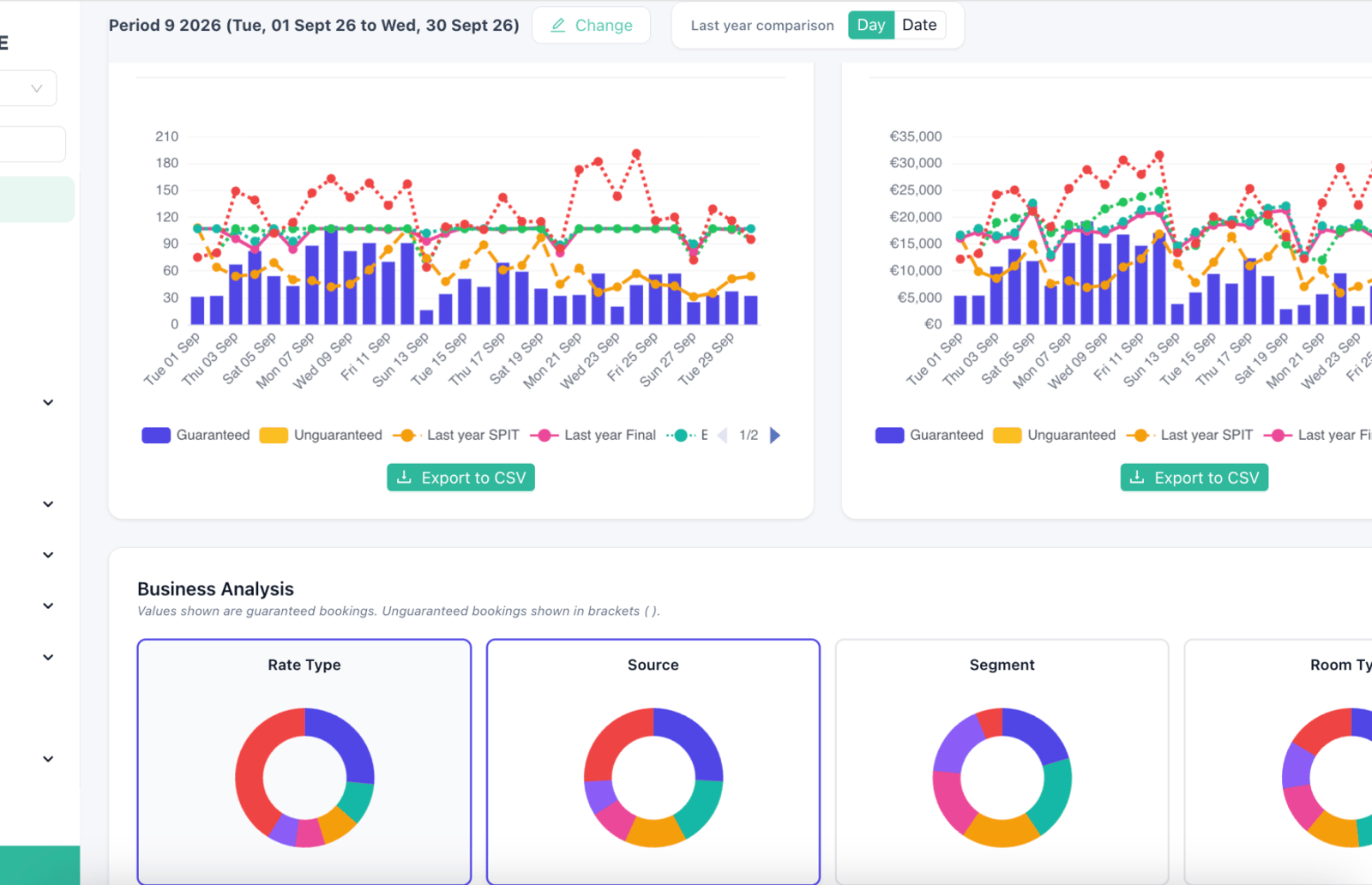Click the 1/2 legend page indicator
This screenshot has width=1372, height=885.
pos(749,436)
